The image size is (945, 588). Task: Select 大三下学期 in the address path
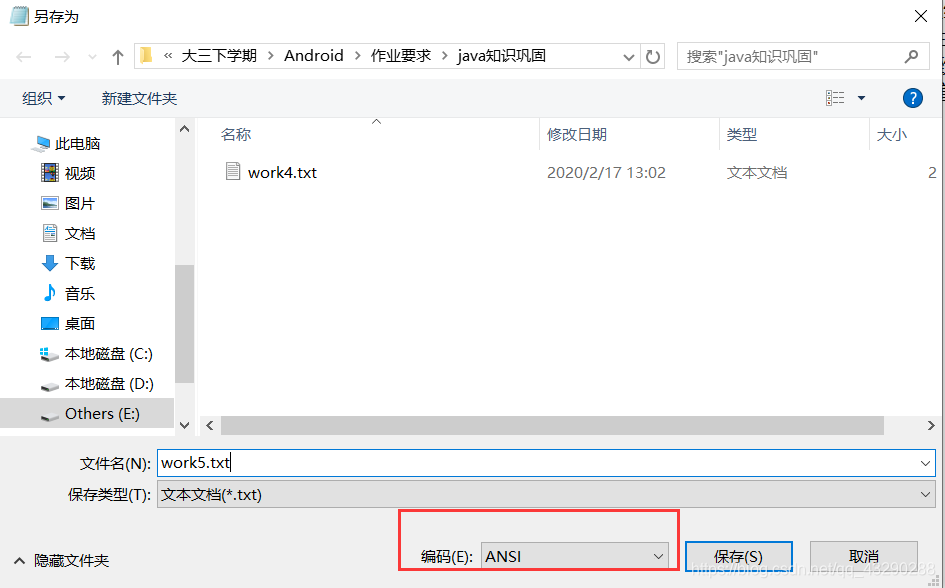coord(219,56)
